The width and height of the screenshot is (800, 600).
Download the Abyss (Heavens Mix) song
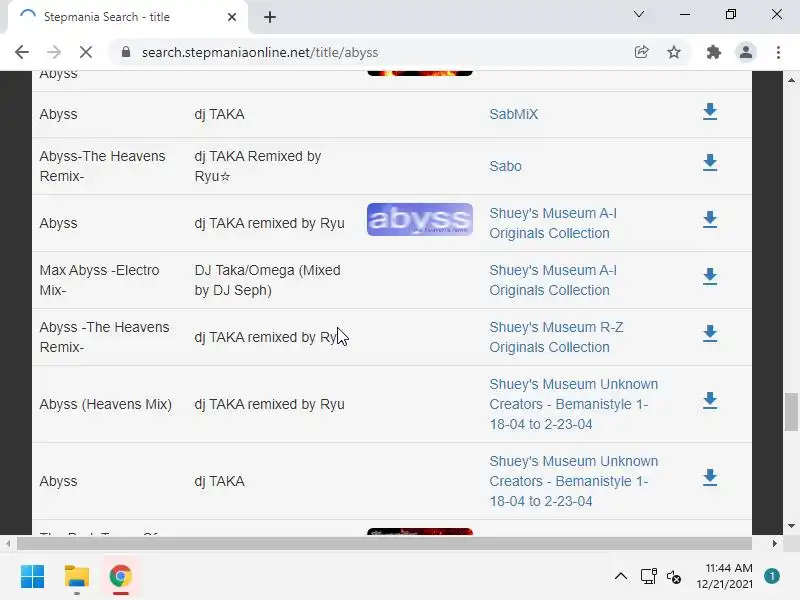(x=710, y=401)
